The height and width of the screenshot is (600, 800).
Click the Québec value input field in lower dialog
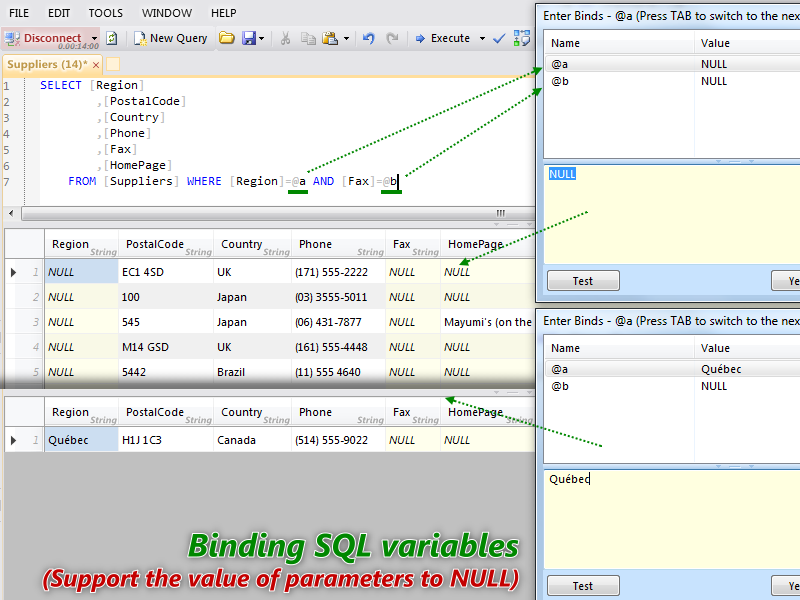point(672,519)
